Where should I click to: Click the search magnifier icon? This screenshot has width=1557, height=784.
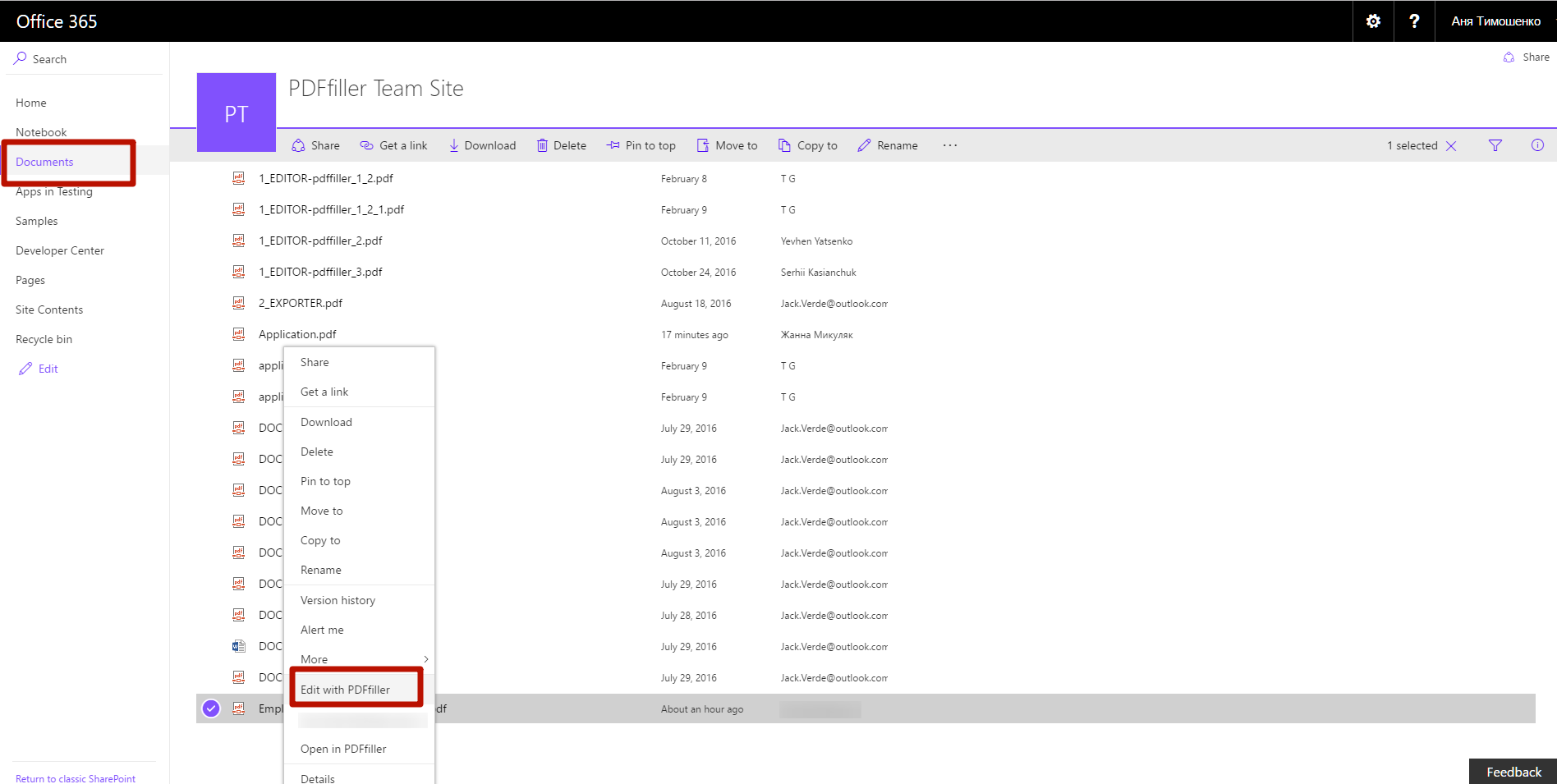[21, 58]
